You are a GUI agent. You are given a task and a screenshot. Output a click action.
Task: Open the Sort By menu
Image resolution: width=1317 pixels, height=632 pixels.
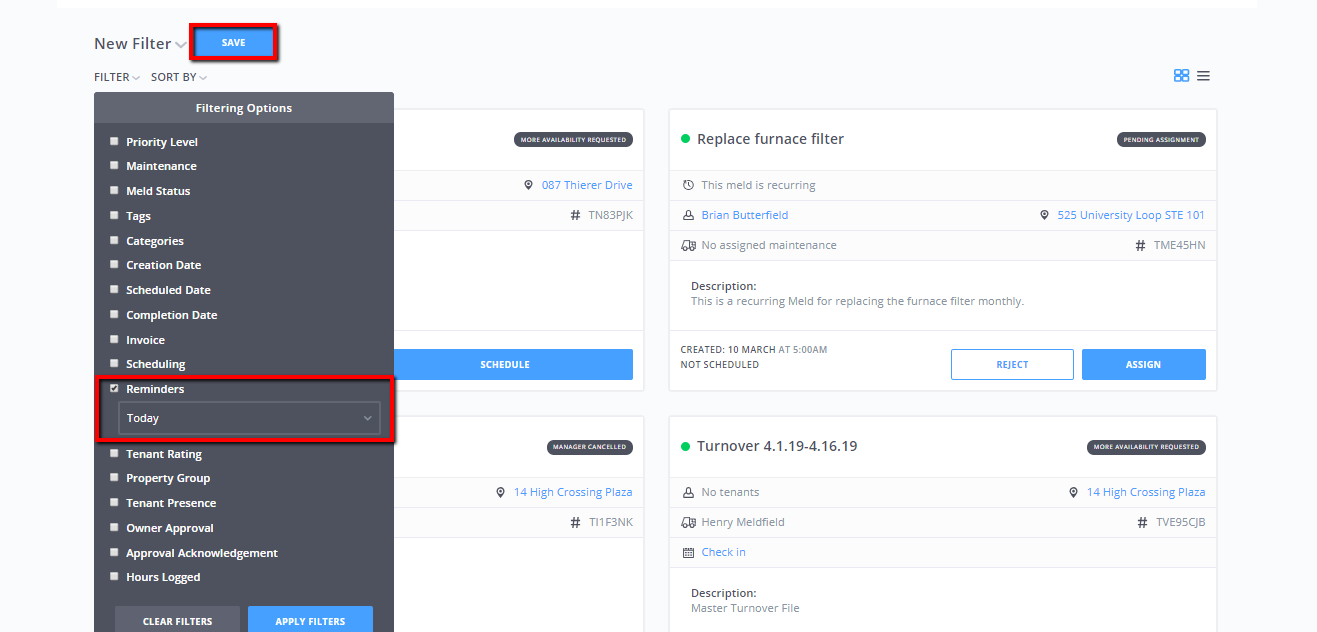point(178,77)
